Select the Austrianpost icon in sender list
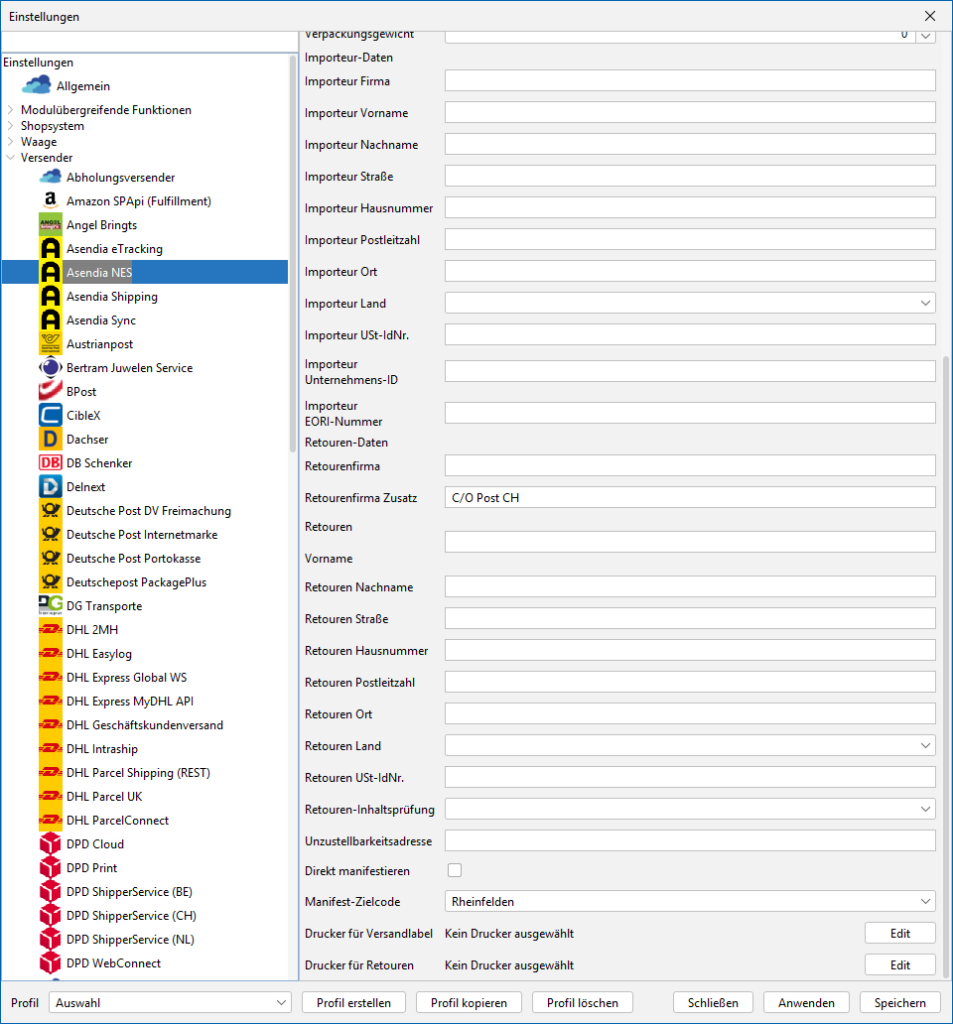Screen dimensions: 953x1024 50,344
